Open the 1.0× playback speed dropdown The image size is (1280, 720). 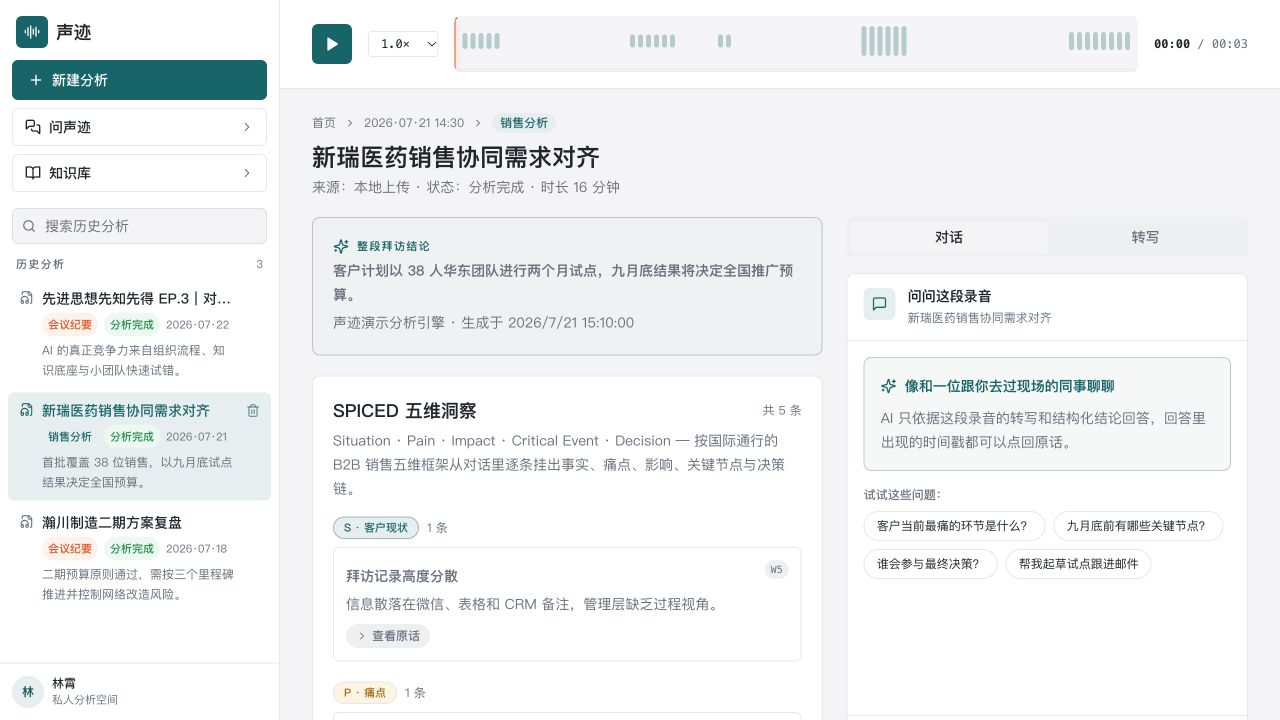[403, 44]
